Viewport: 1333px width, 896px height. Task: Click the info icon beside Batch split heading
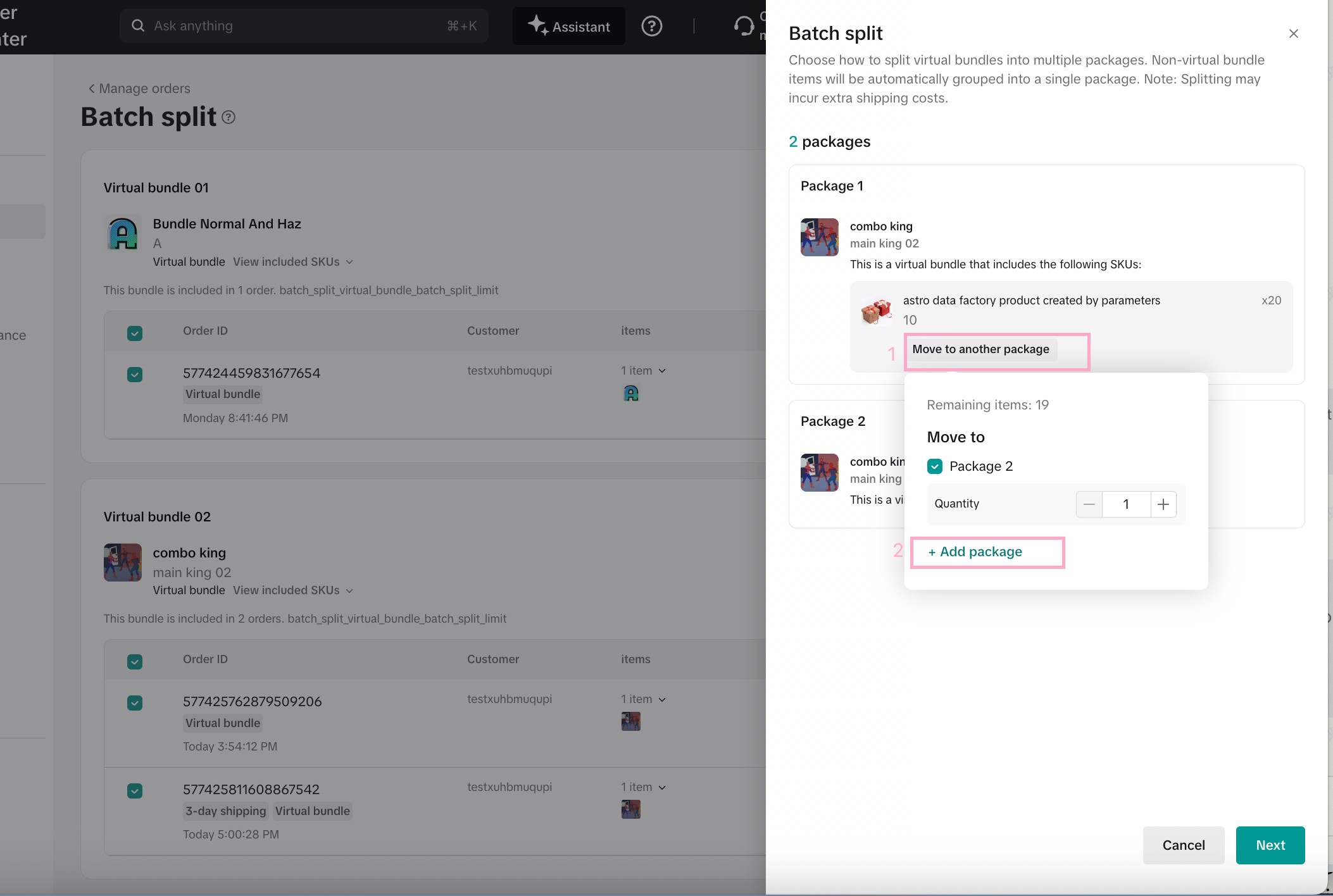coord(228,117)
